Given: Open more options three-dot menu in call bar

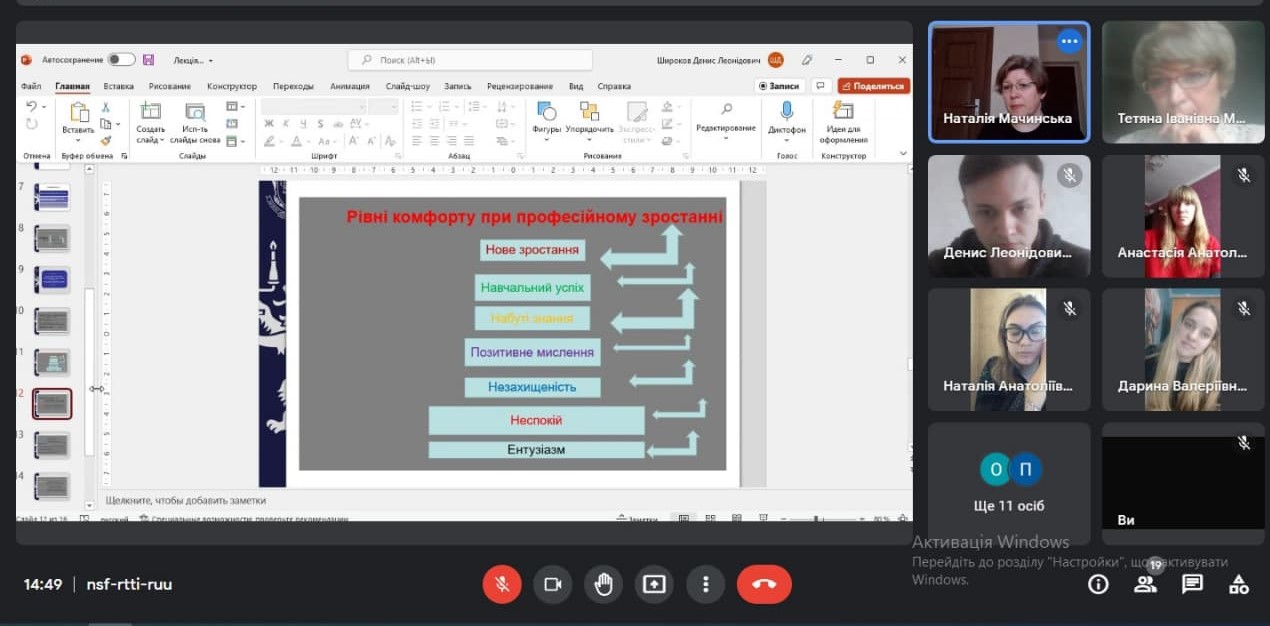Looking at the screenshot, I should click(x=706, y=584).
